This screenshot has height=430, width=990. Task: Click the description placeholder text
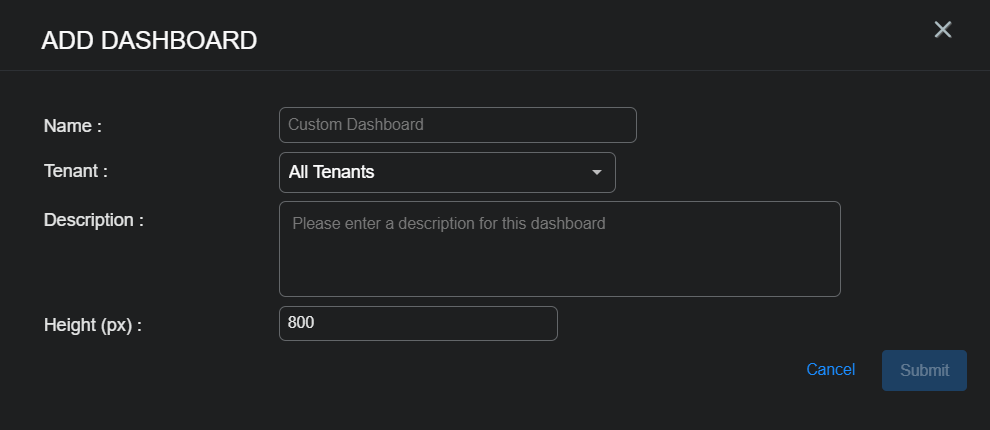coord(448,223)
